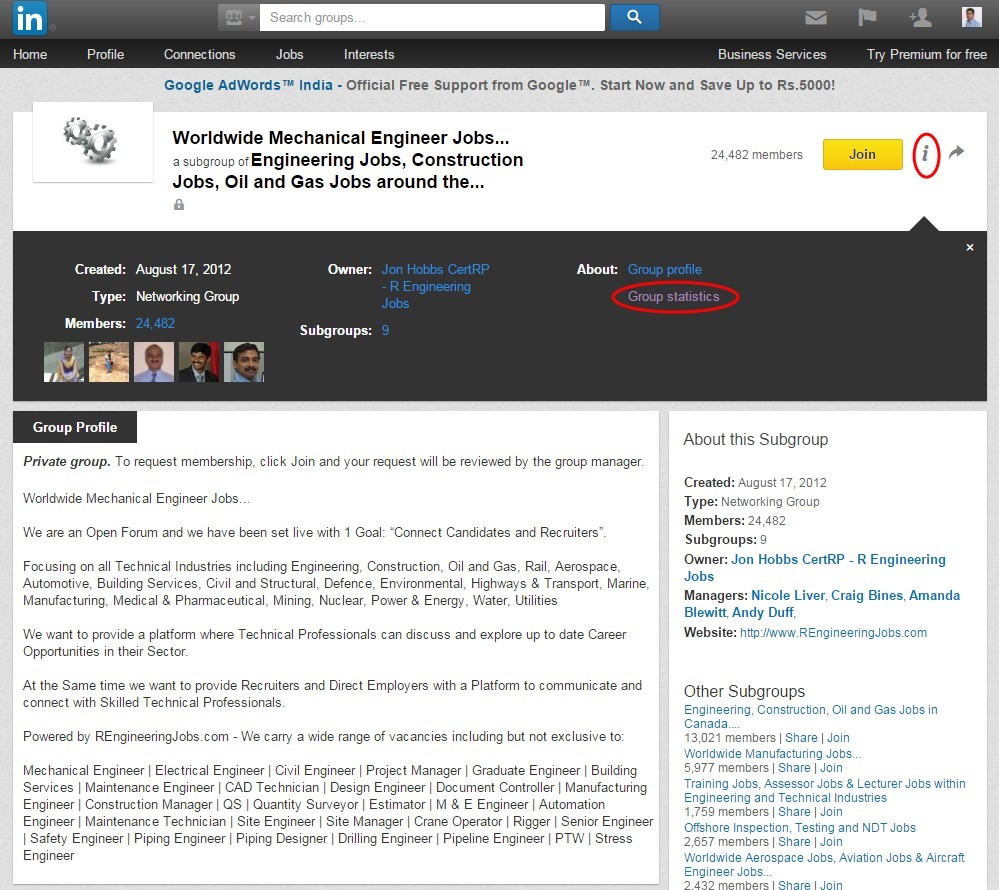The width and height of the screenshot is (999, 890).
Task: Open the Profile menu
Action: tap(105, 55)
